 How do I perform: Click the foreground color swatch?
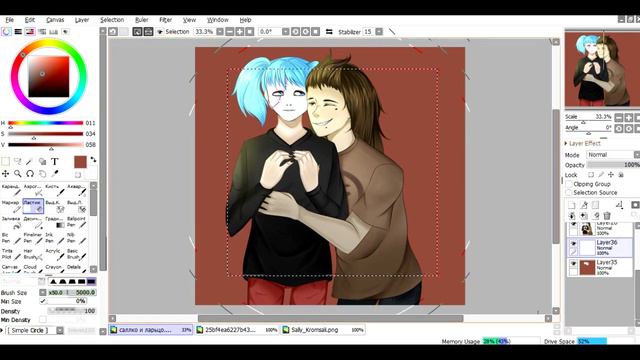click(80, 162)
